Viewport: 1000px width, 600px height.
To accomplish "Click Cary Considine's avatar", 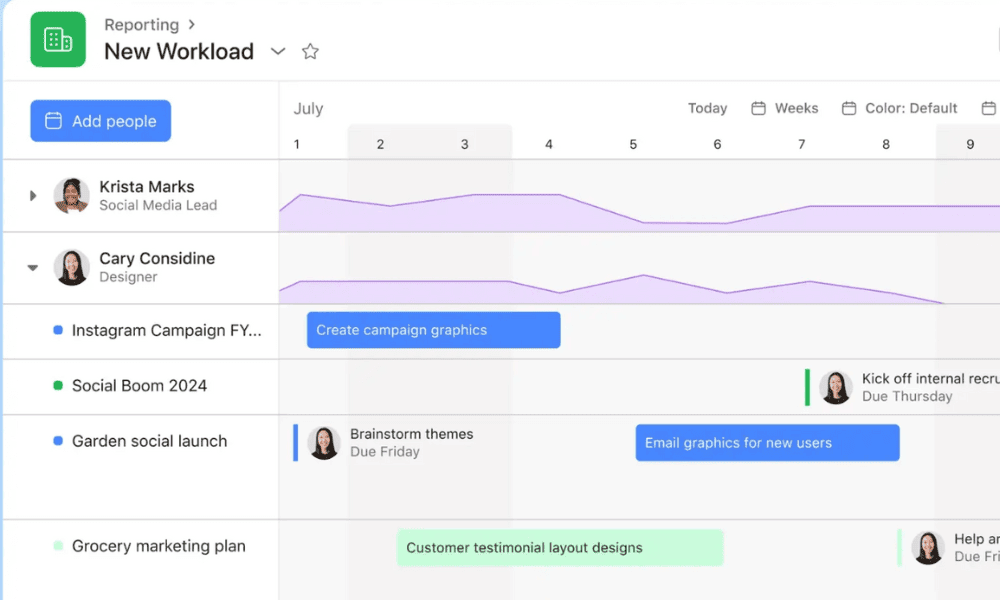I will [72, 268].
